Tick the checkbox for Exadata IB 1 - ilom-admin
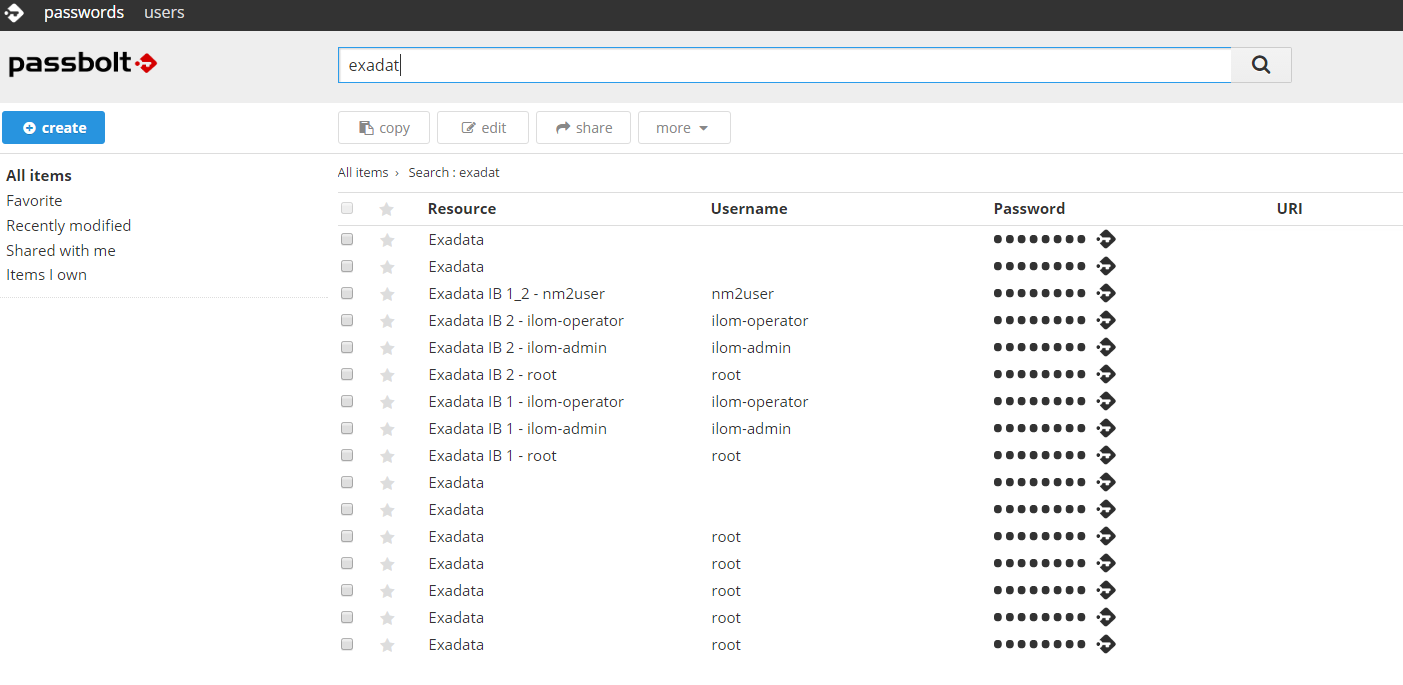Viewport: 1403px width, 685px height. (347, 428)
